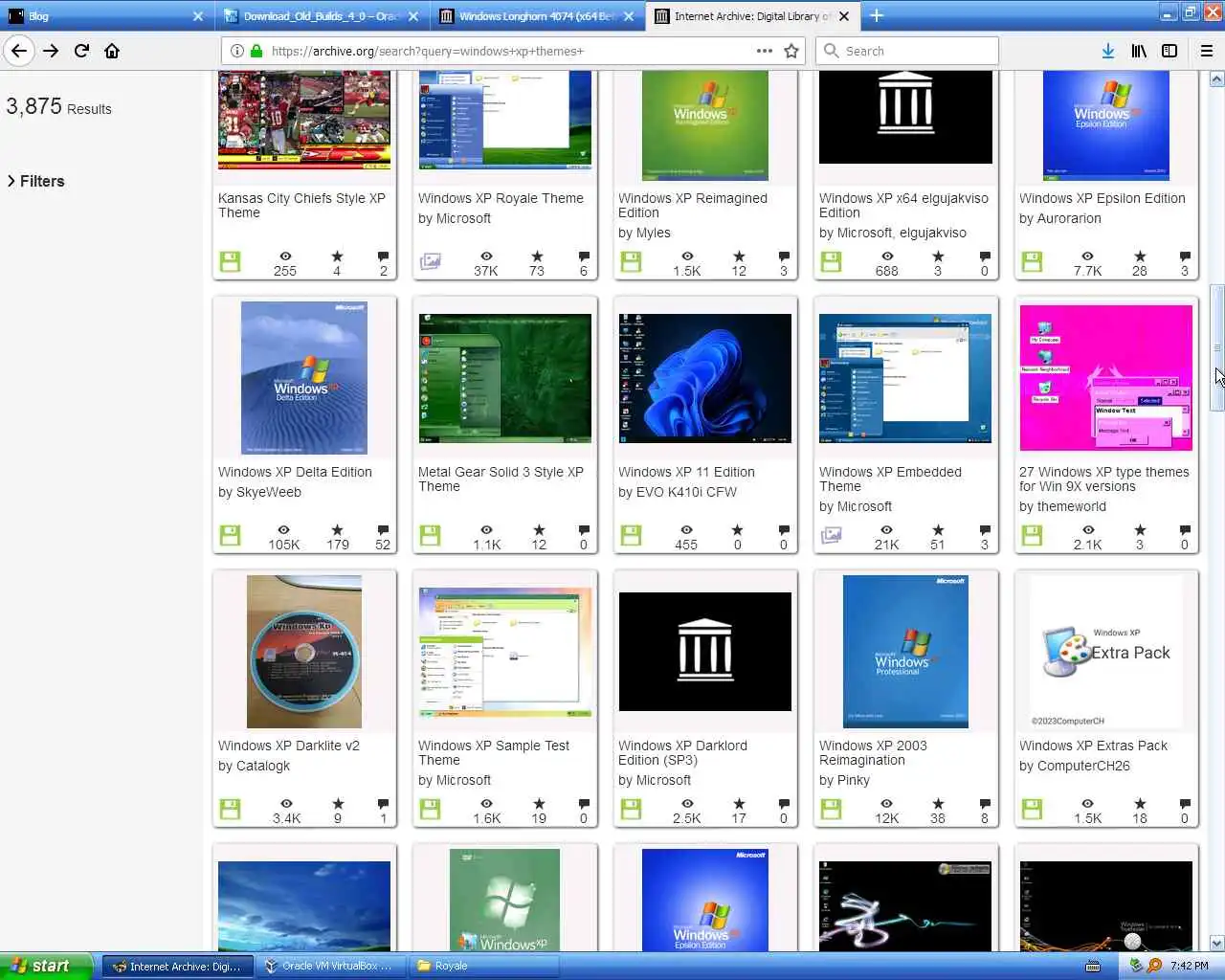Image resolution: width=1225 pixels, height=980 pixels.
Task: Open the Windows Start button
Action: click(45, 966)
